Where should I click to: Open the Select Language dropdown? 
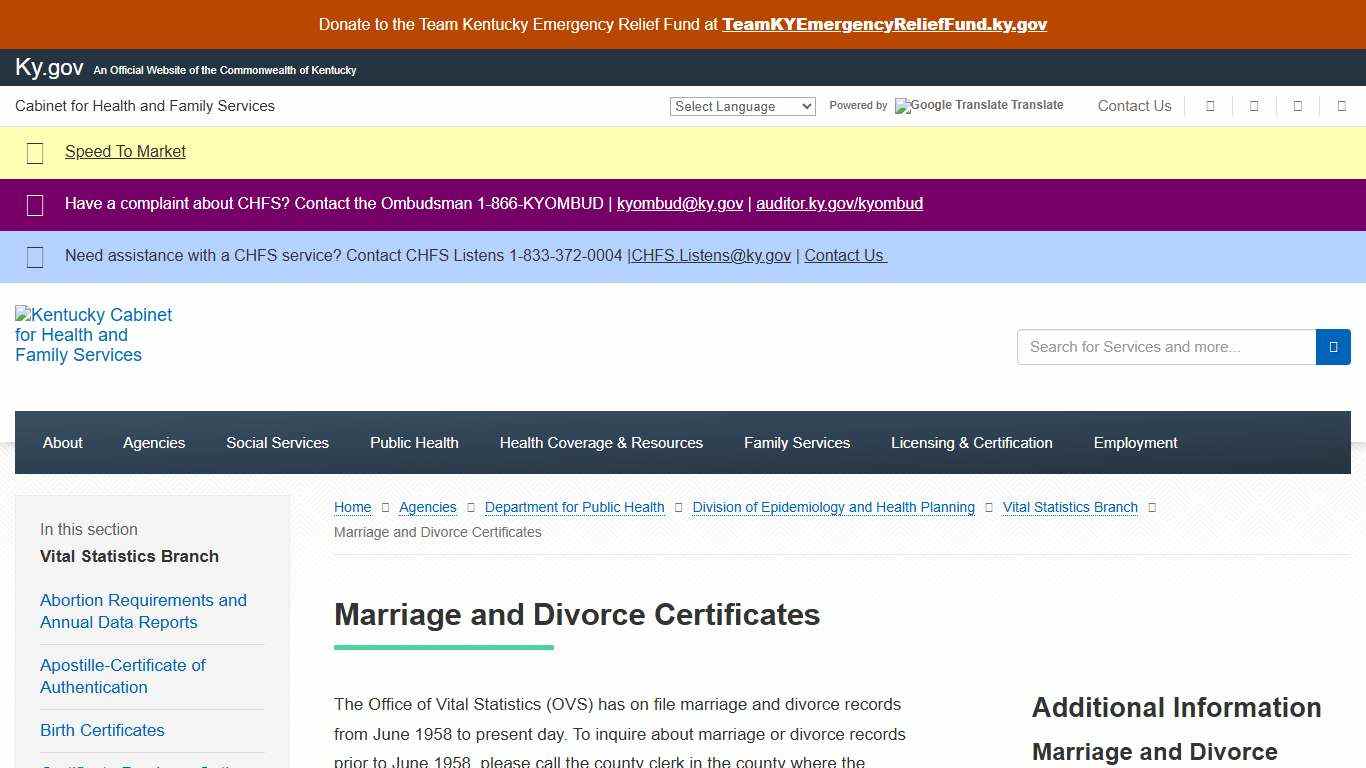coord(742,106)
